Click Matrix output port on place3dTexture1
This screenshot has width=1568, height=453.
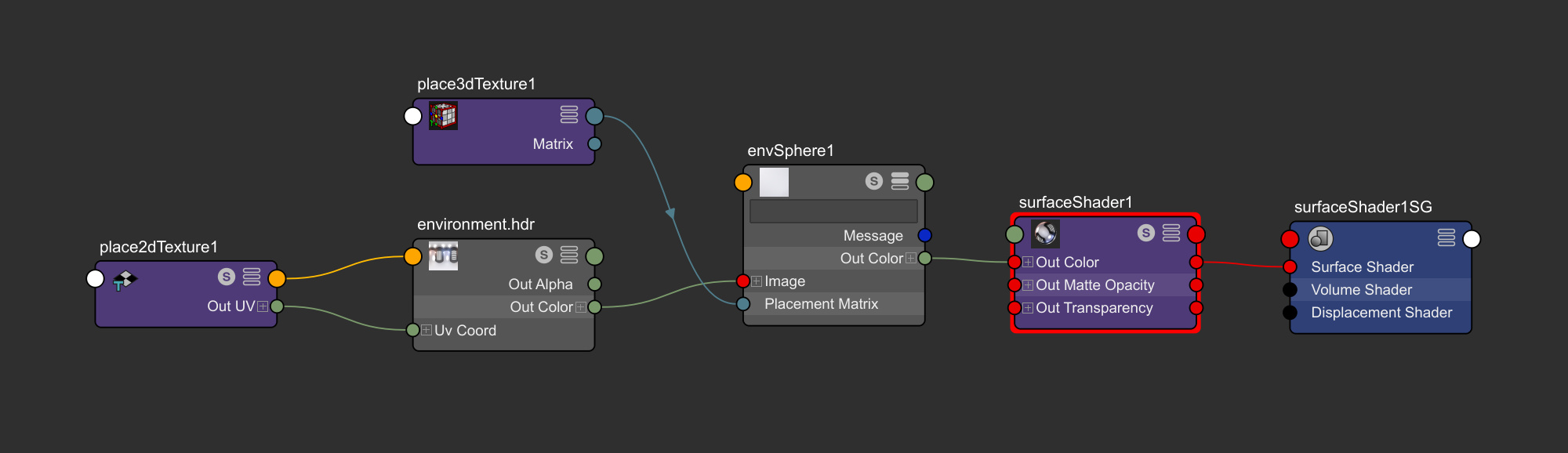[x=594, y=143]
